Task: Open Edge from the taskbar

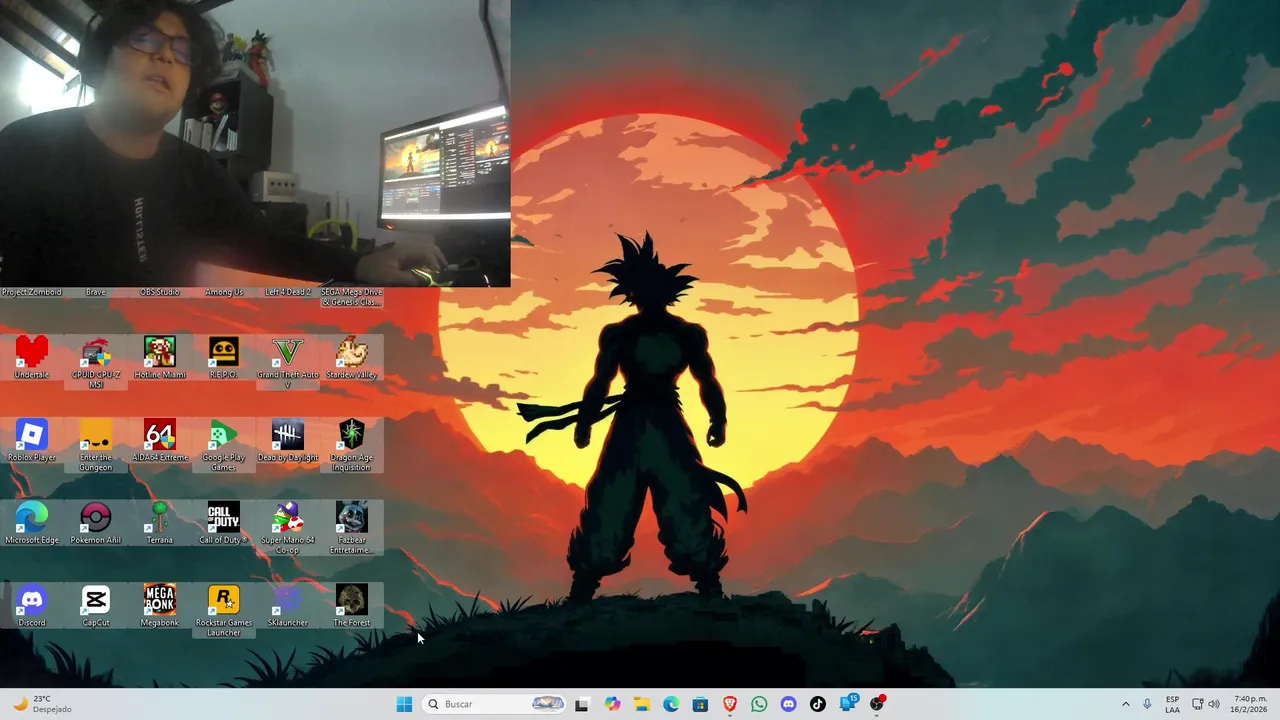Action: (671, 704)
